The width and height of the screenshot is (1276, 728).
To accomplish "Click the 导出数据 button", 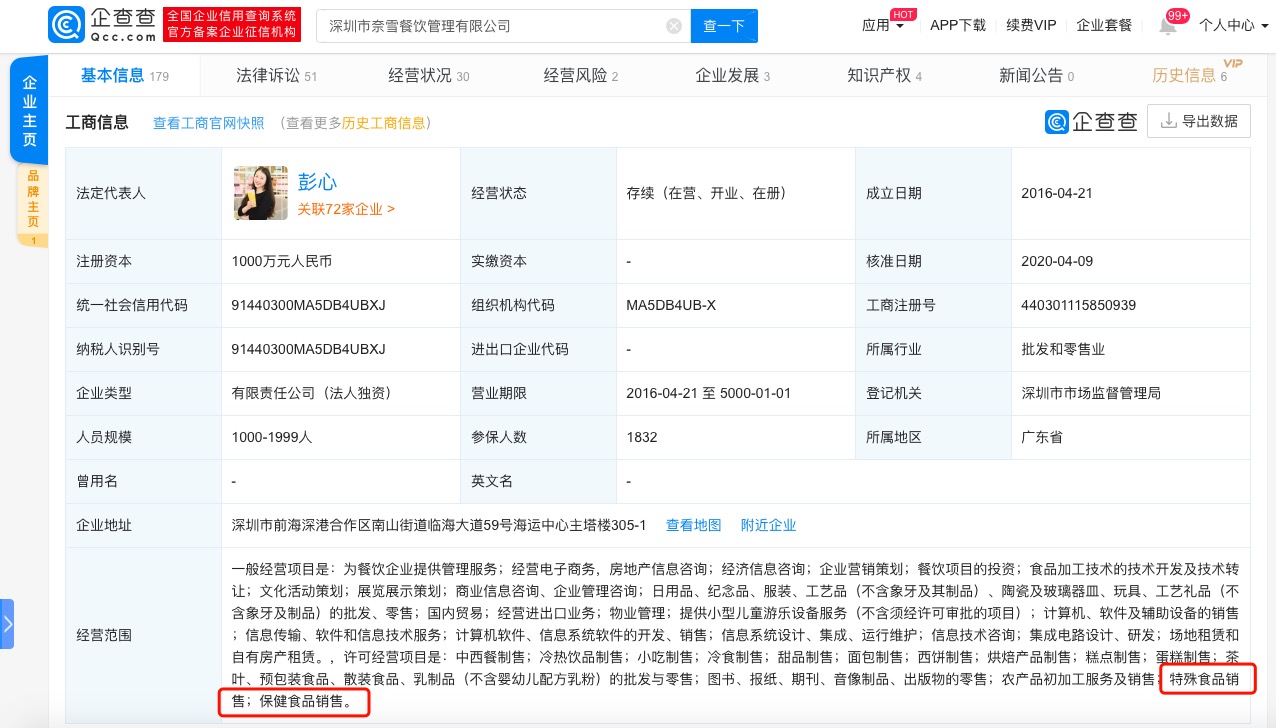I will 1199,121.
